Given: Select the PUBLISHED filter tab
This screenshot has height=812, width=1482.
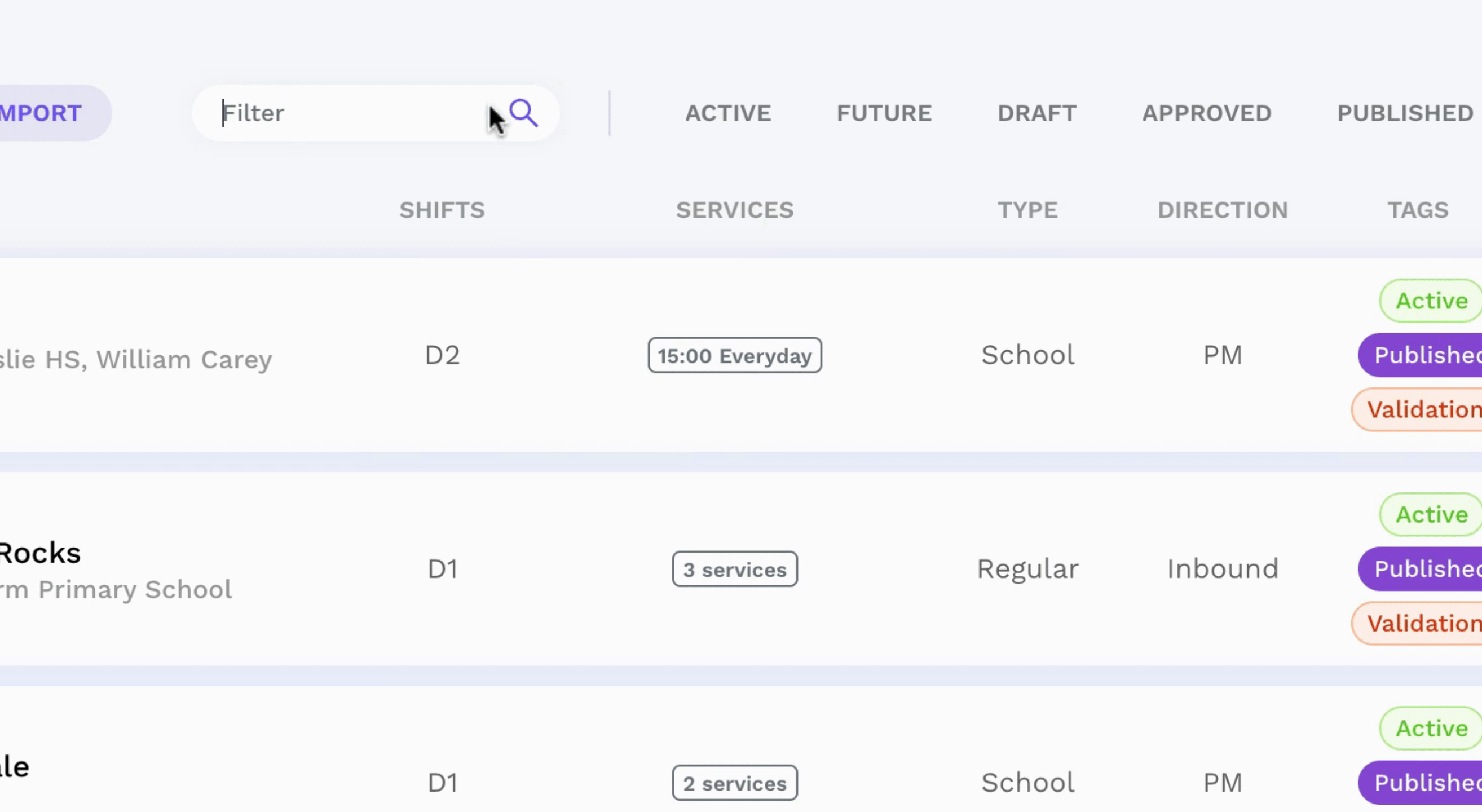Looking at the screenshot, I should point(1405,113).
